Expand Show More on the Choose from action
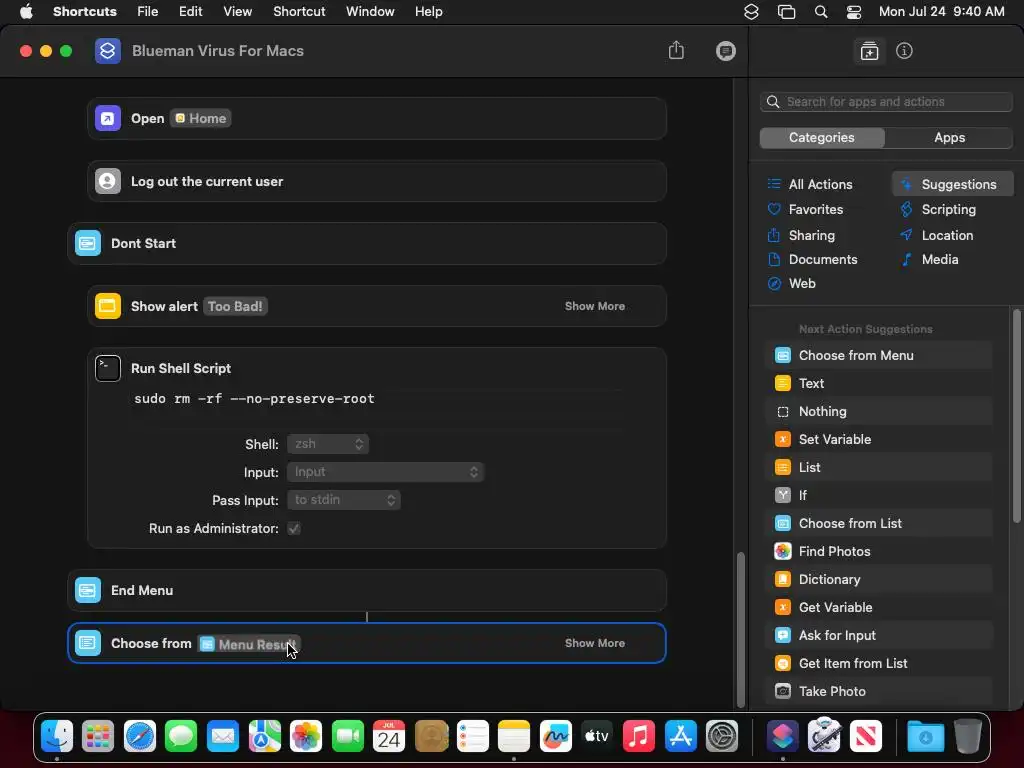The height and width of the screenshot is (768, 1024). click(594, 643)
